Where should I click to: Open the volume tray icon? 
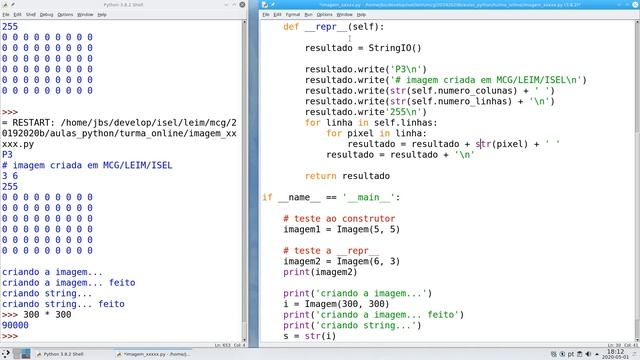[588, 354]
